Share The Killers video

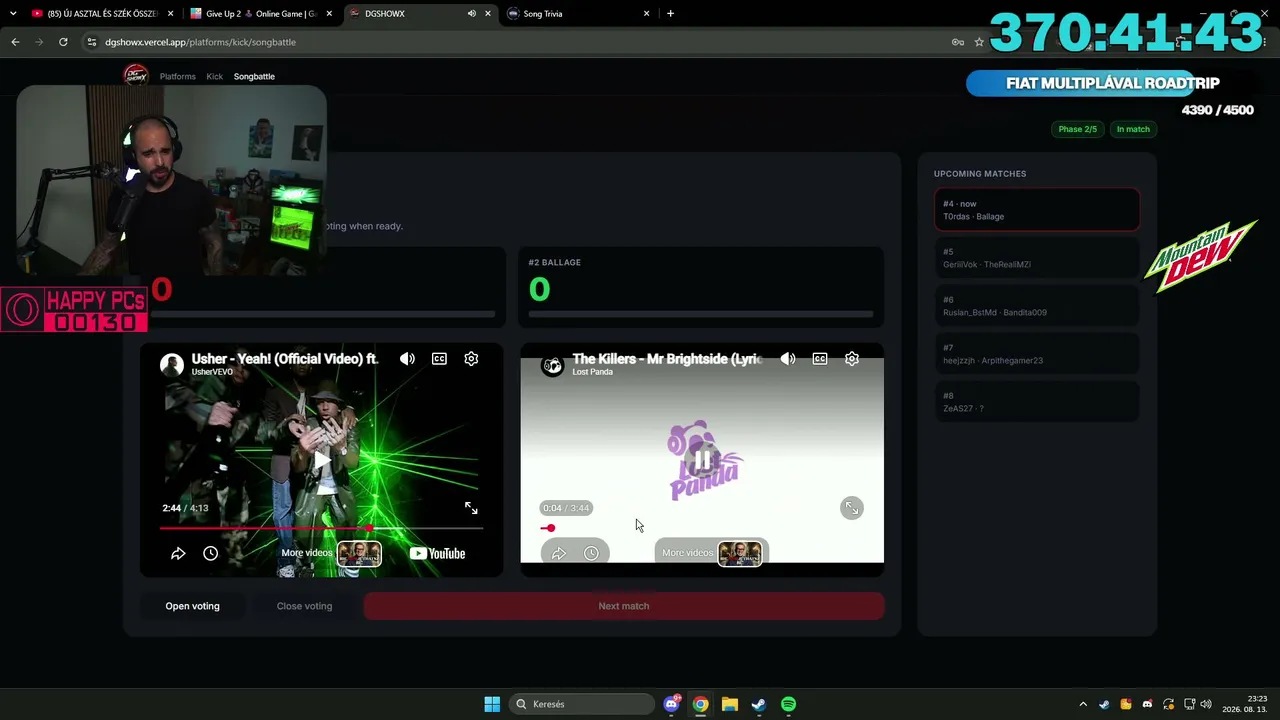559,553
